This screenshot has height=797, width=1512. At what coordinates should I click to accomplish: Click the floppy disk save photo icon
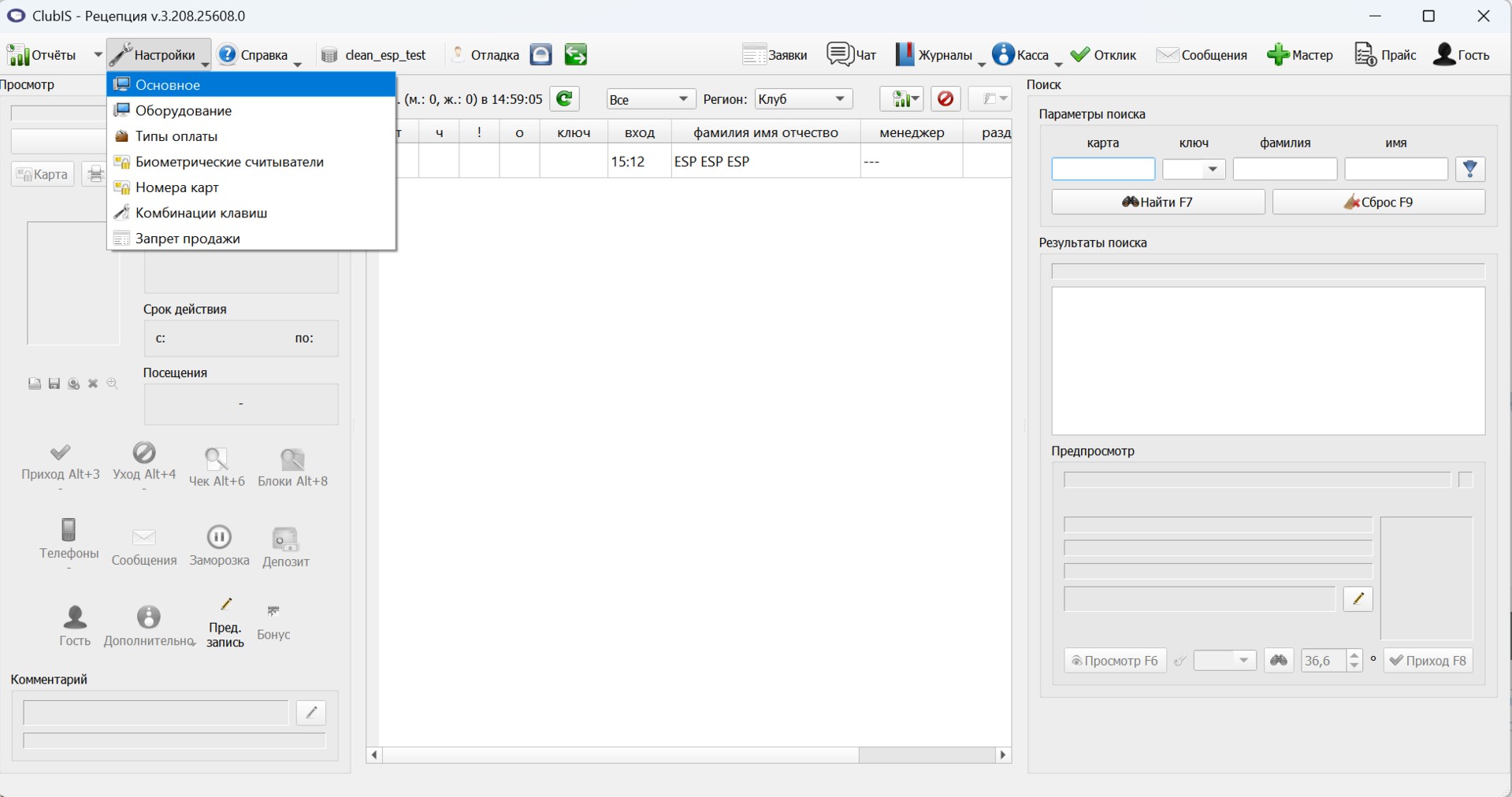pos(54,384)
